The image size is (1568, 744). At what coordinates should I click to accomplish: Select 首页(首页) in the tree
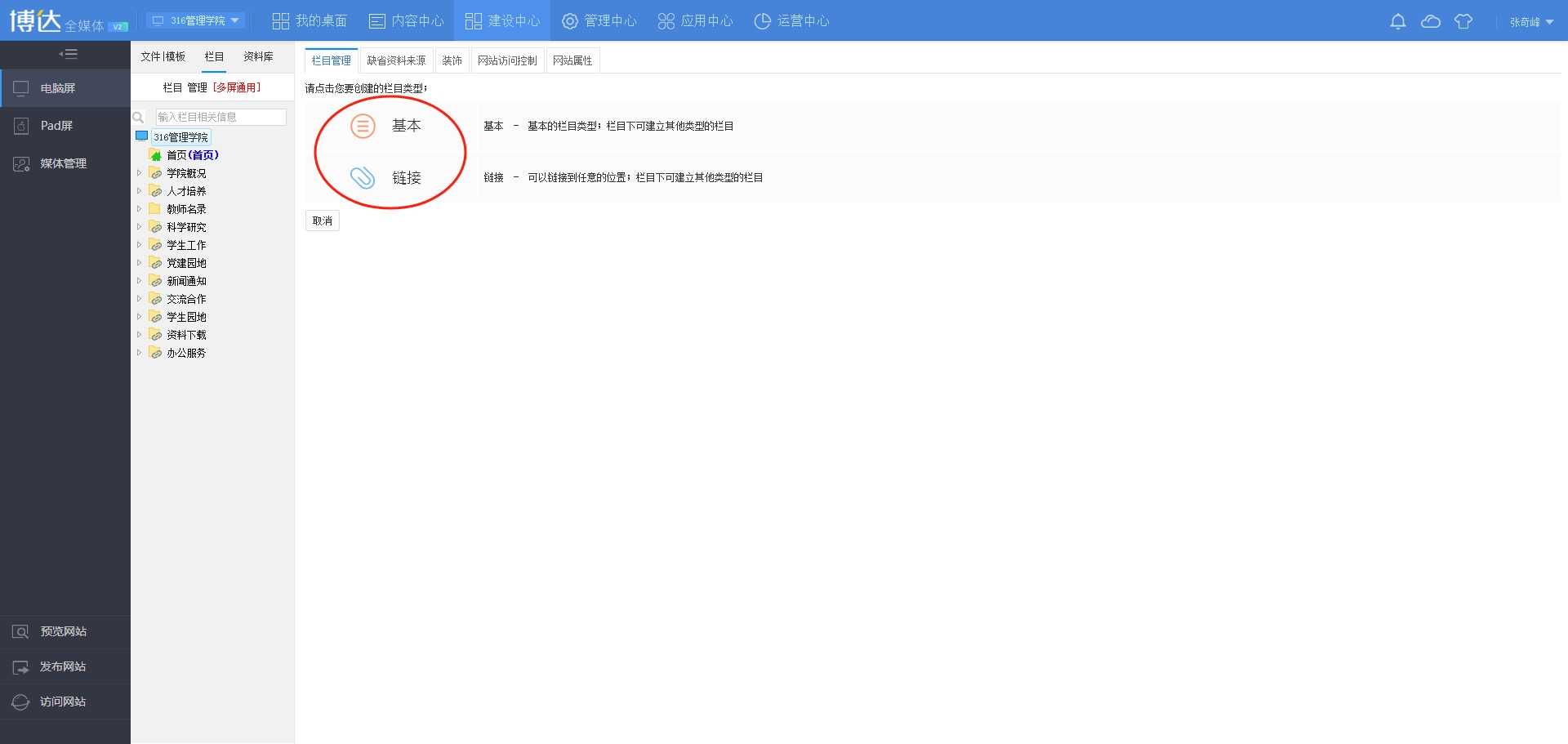click(x=193, y=155)
